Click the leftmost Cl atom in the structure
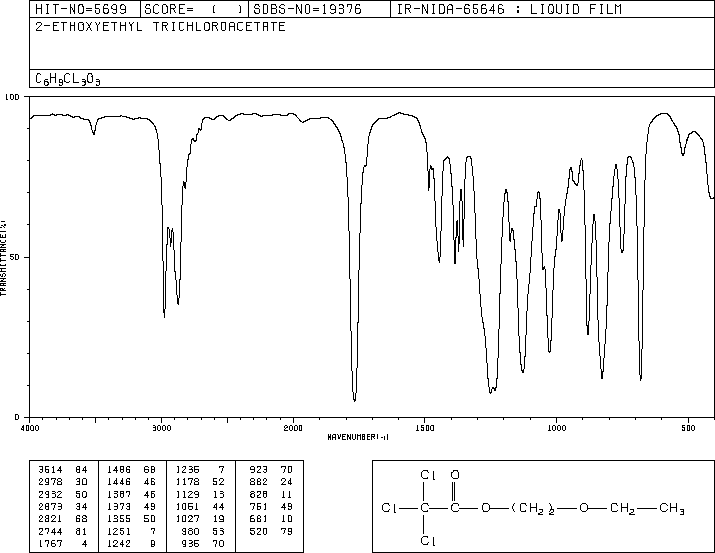715x553 pixels. pos(389,508)
